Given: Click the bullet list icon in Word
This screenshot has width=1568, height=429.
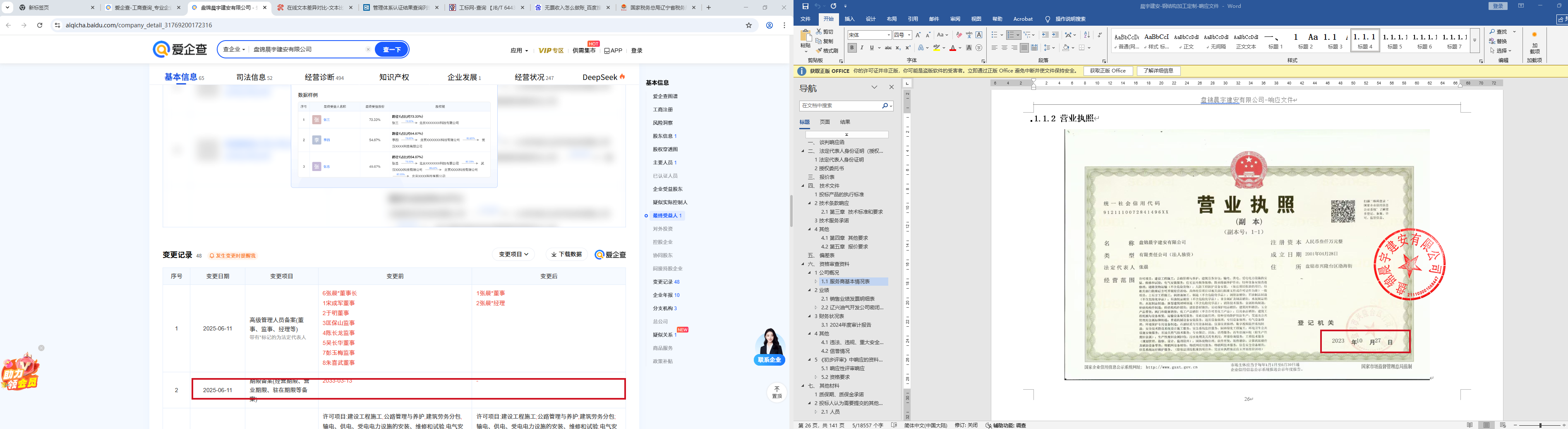Looking at the screenshot, I should click(x=995, y=35).
